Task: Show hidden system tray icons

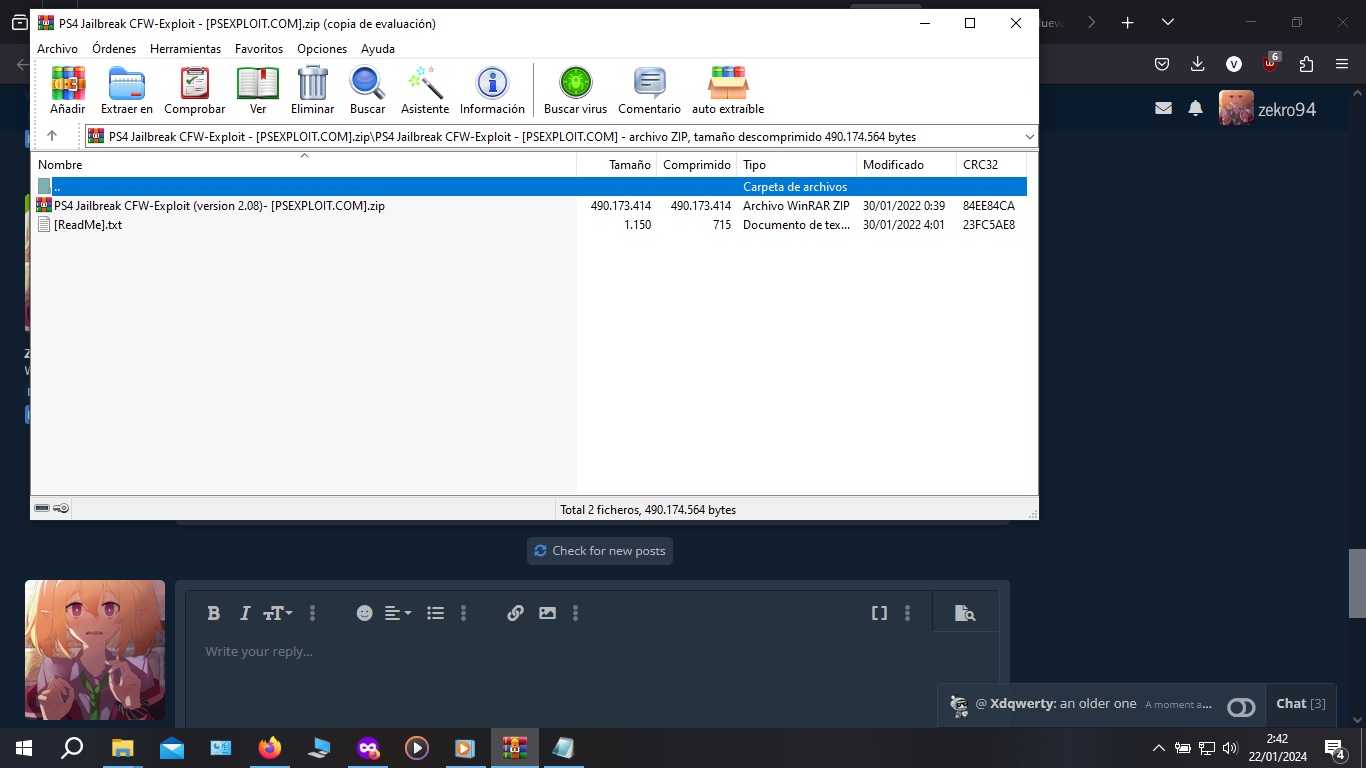Action: click(x=1159, y=748)
